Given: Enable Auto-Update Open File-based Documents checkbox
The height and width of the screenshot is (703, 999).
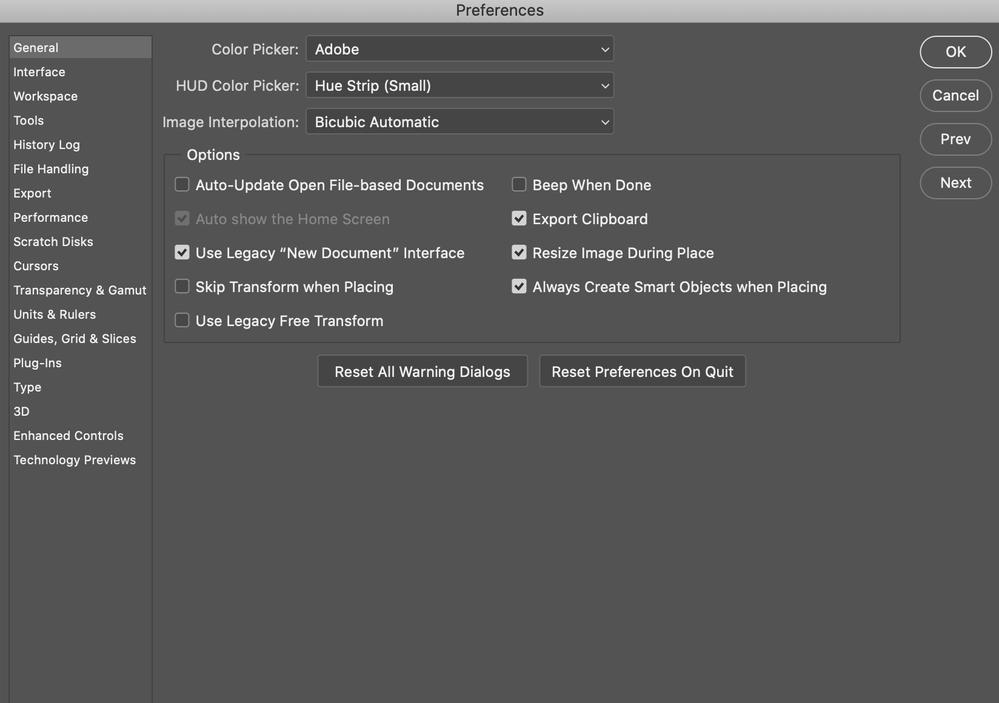Looking at the screenshot, I should click(x=182, y=185).
